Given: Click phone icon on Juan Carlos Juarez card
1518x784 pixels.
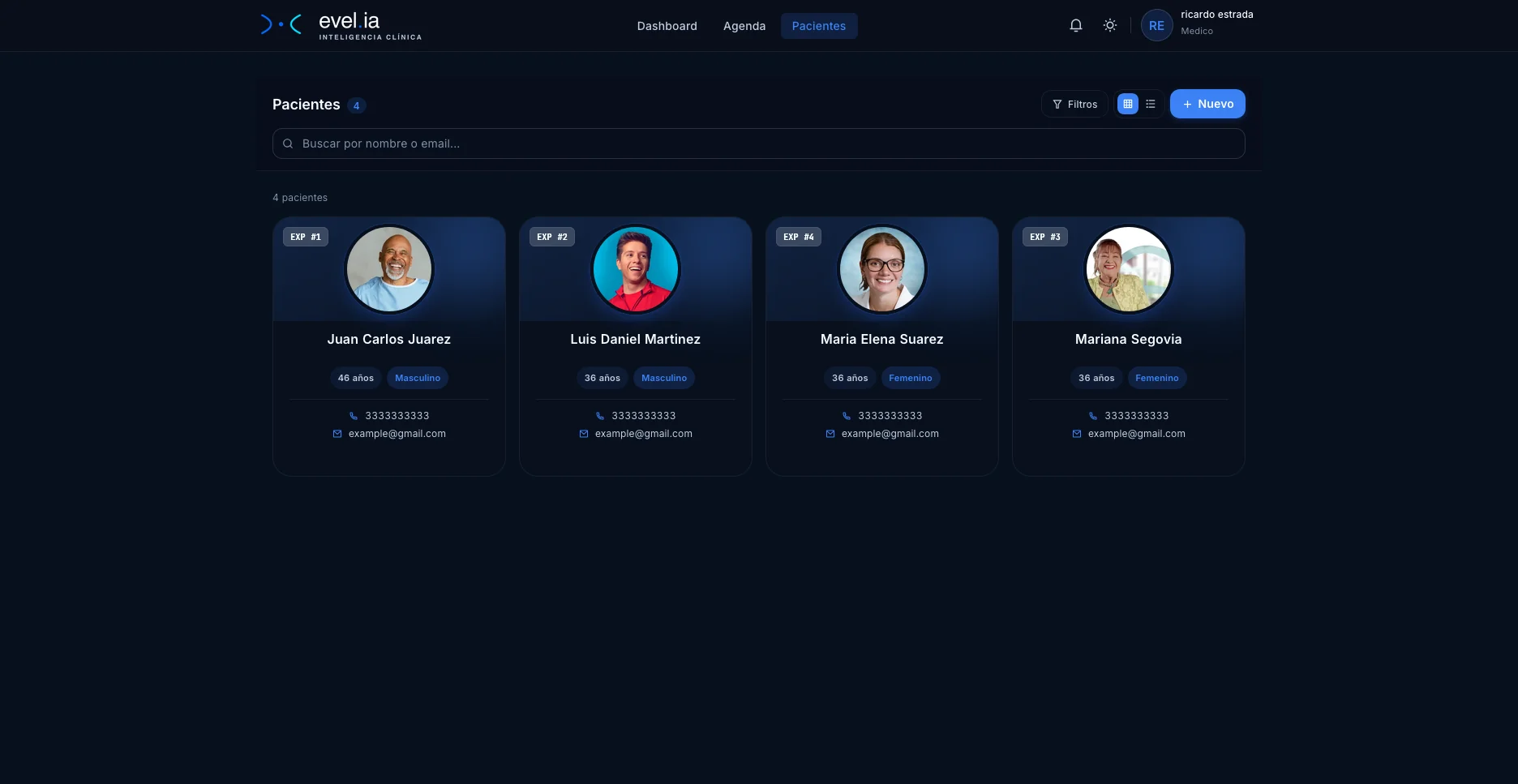Looking at the screenshot, I should pyautogui.click(x=354, y=416).
